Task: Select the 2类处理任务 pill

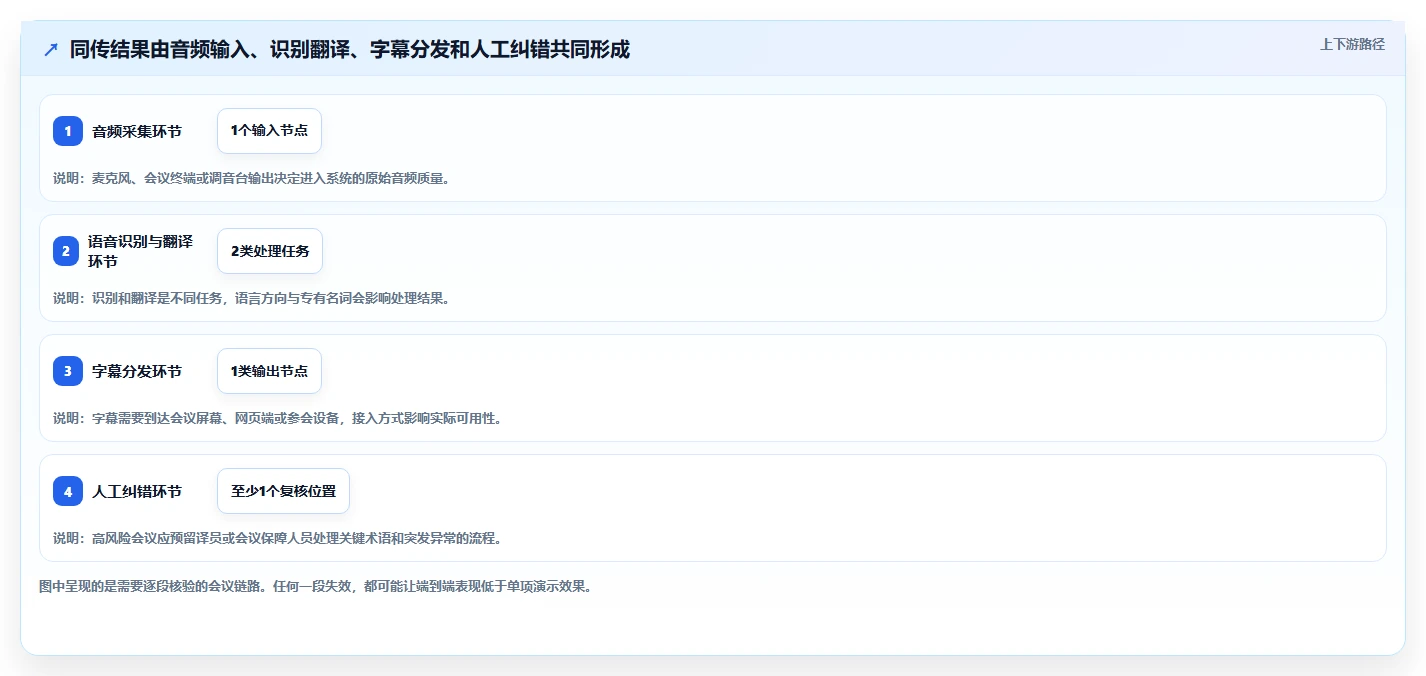Action: (270, 251)
